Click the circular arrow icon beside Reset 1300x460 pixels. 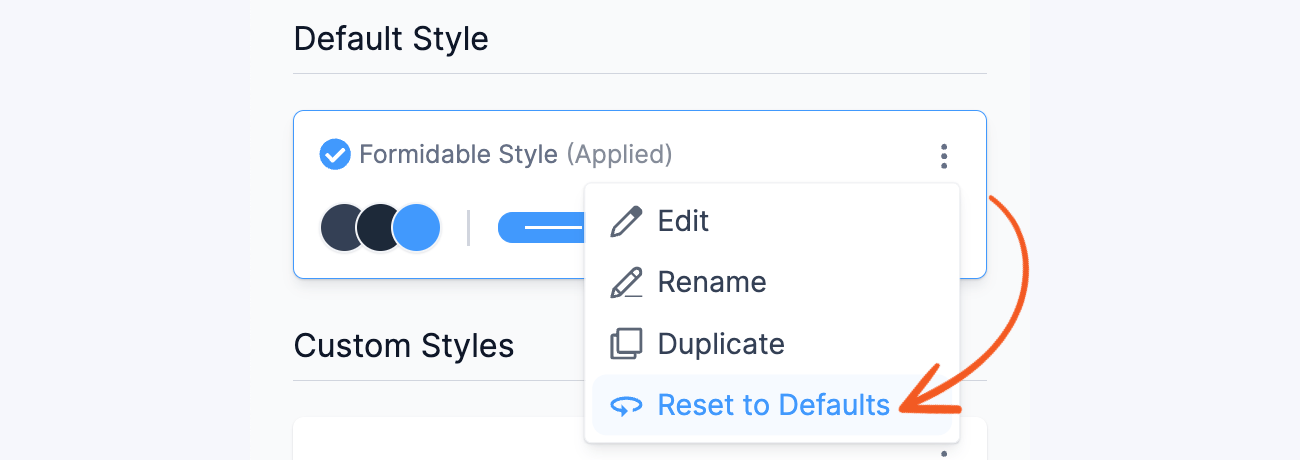click(x=626, y=406)
